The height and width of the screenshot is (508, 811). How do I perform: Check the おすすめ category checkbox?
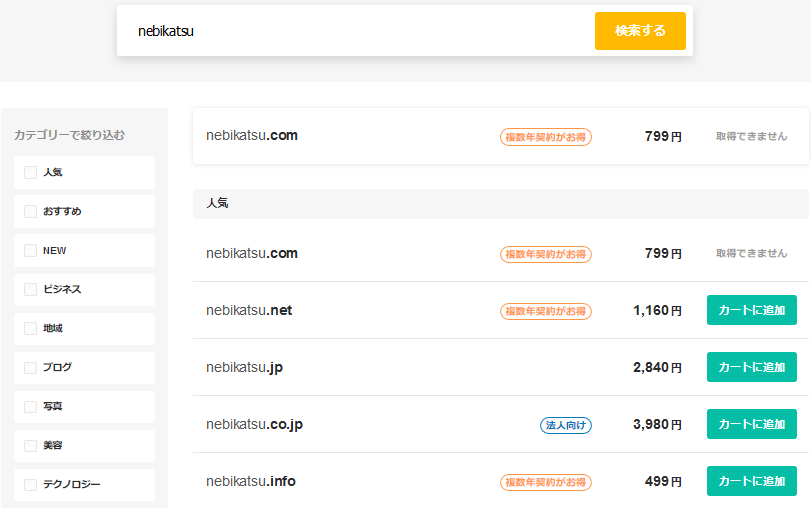click(30, 211)
